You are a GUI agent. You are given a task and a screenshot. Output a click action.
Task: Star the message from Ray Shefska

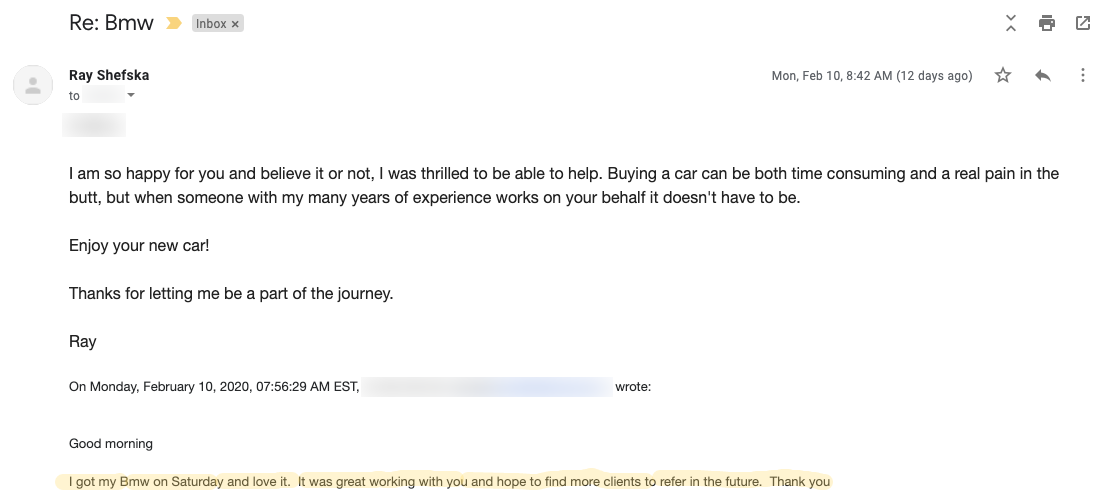[1003, 76]
